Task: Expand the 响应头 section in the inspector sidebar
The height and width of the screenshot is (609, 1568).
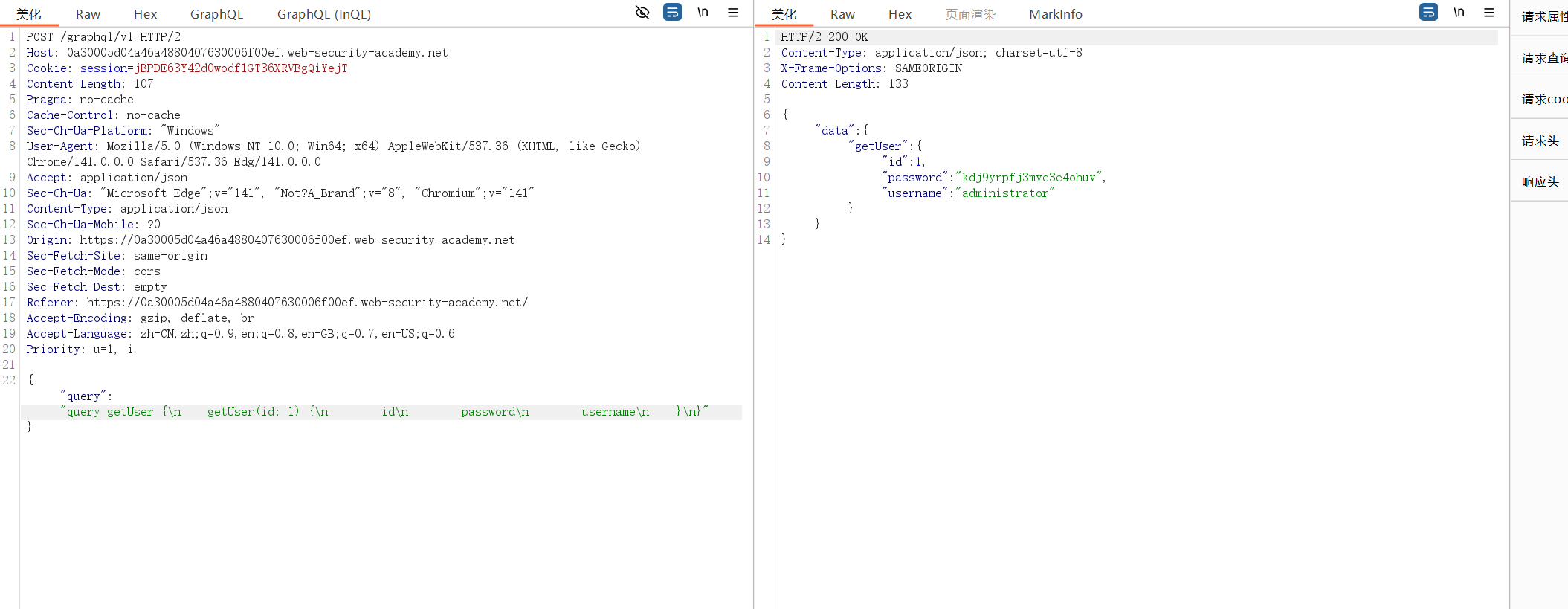Action: tap(1540, 181)
